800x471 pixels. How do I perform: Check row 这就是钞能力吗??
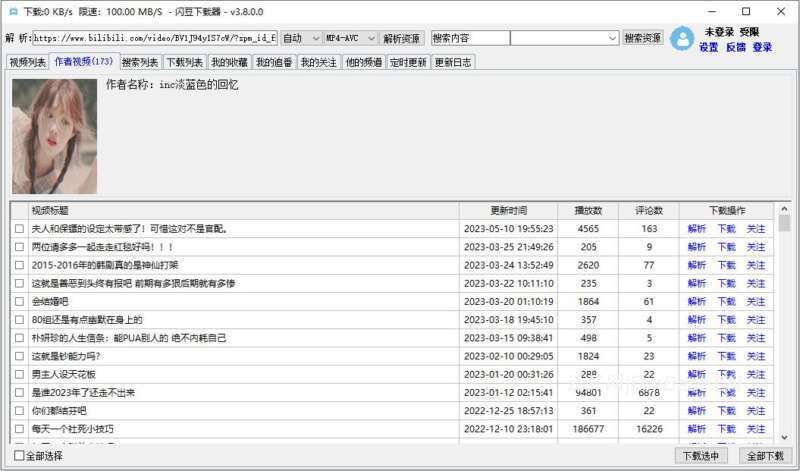tap(19, 356)
